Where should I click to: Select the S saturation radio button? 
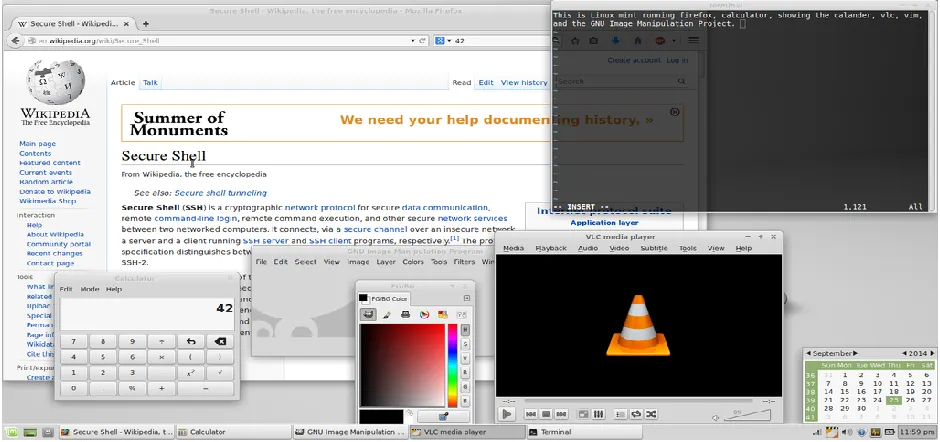tap(465, 344)
